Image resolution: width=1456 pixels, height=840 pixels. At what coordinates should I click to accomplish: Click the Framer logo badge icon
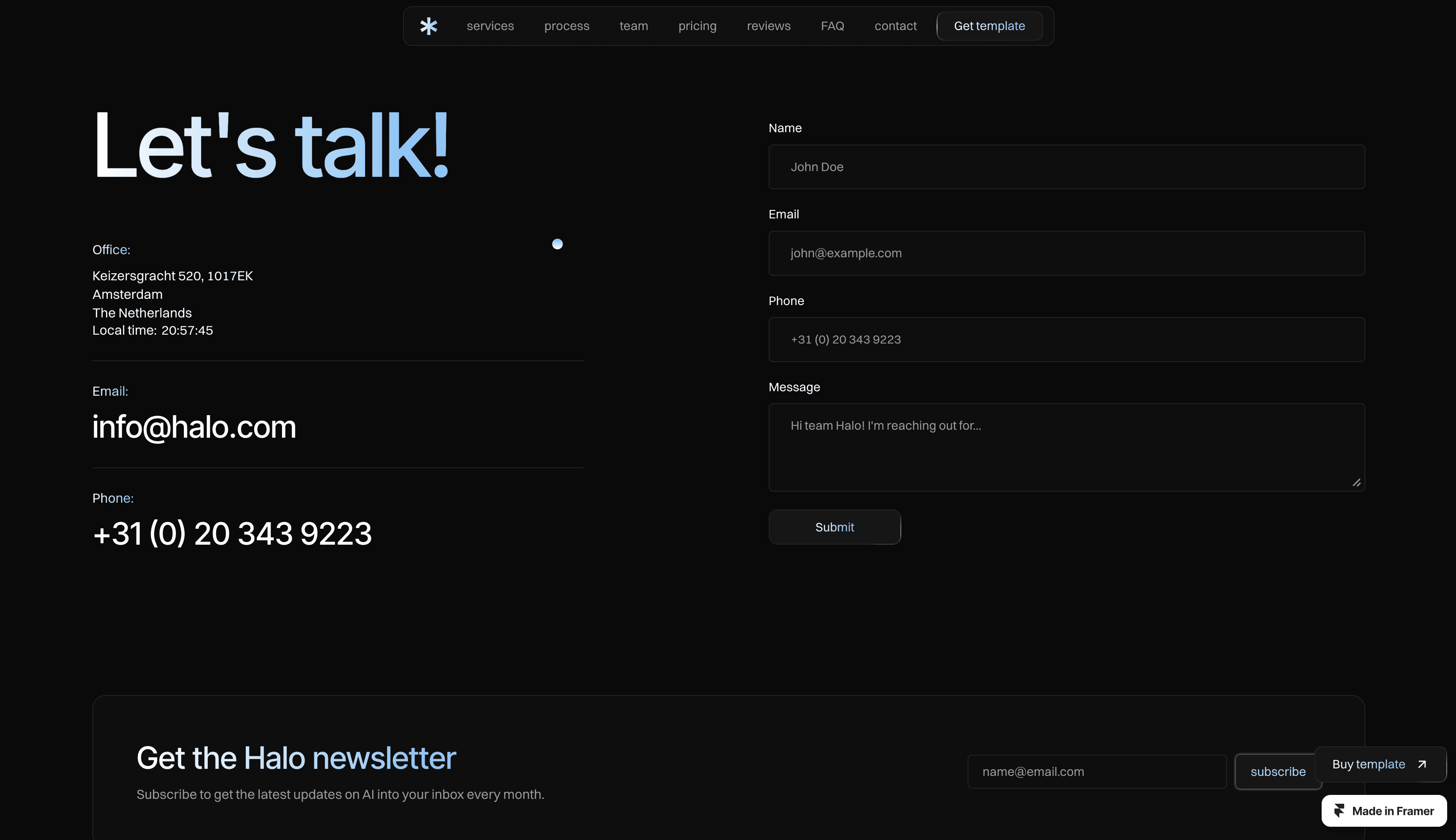(1339, 810)
